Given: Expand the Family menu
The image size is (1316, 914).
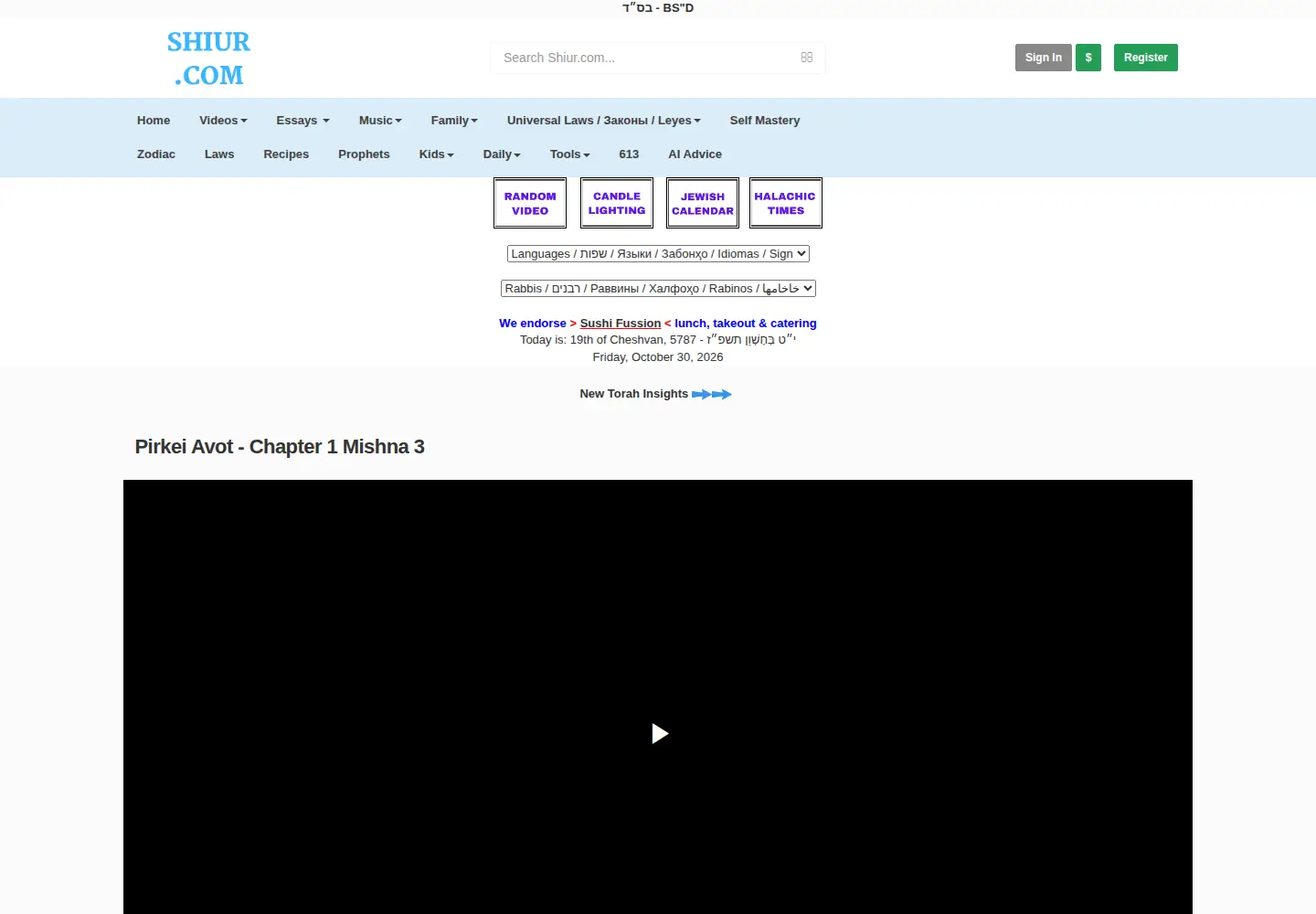Looking at the screenshot, I should (x=454, y=121).
